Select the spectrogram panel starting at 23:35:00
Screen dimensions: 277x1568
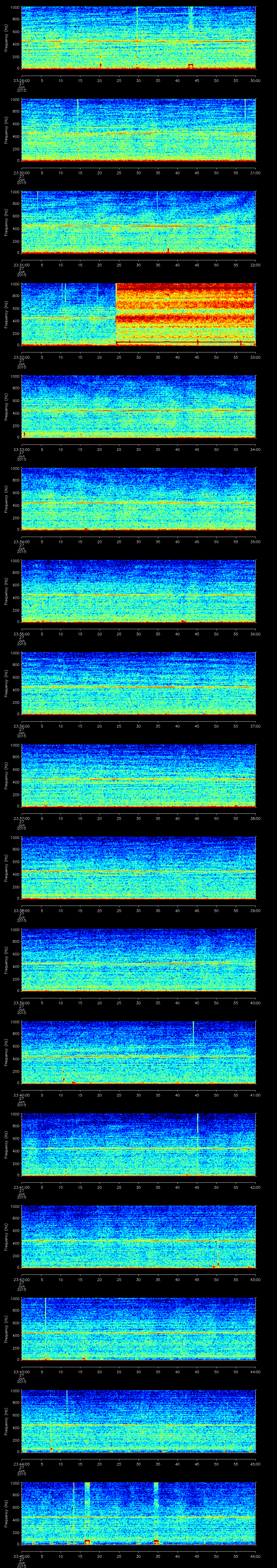point(138,591)
